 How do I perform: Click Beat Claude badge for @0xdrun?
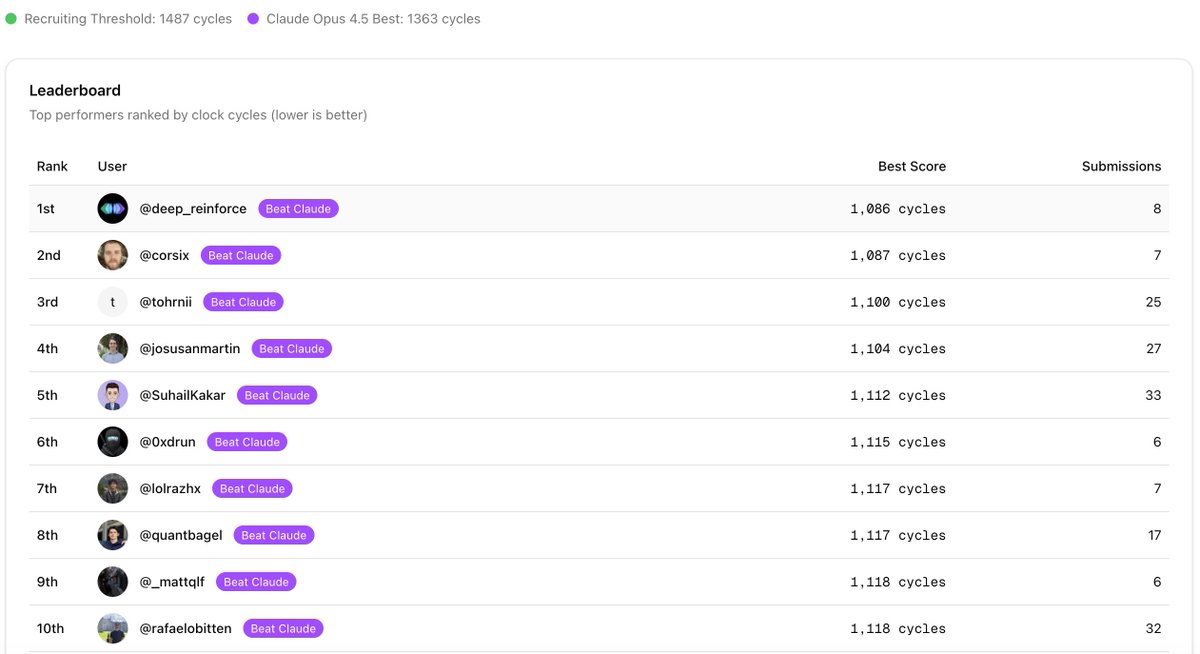(x=247, y=442)
